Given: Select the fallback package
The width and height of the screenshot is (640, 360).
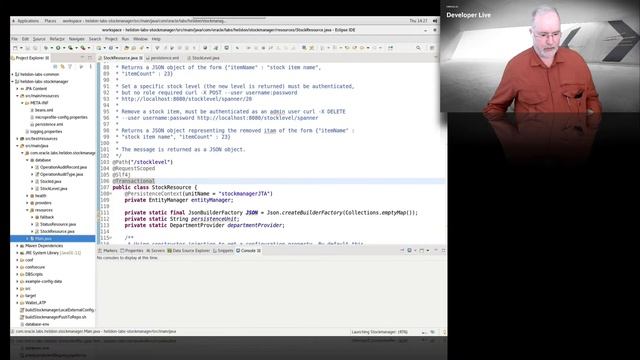Looking at the screenshot, I should (x=47, y=217).
